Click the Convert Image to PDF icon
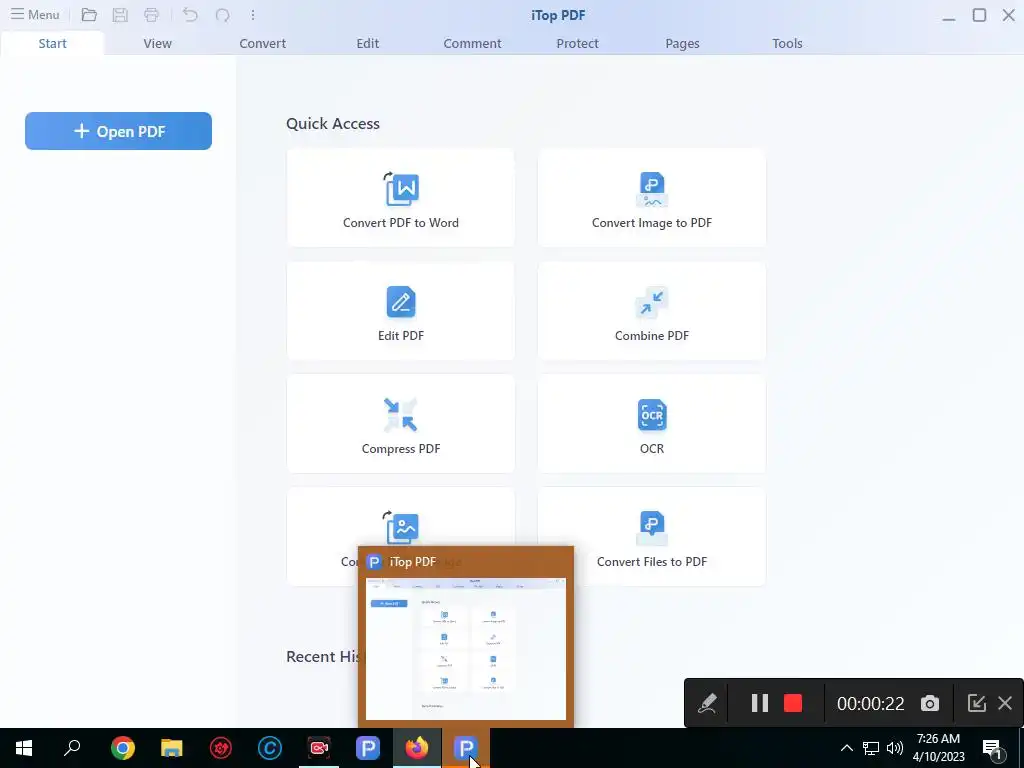The height and width of the screenshot is (768, 1024). pos(652,189)
